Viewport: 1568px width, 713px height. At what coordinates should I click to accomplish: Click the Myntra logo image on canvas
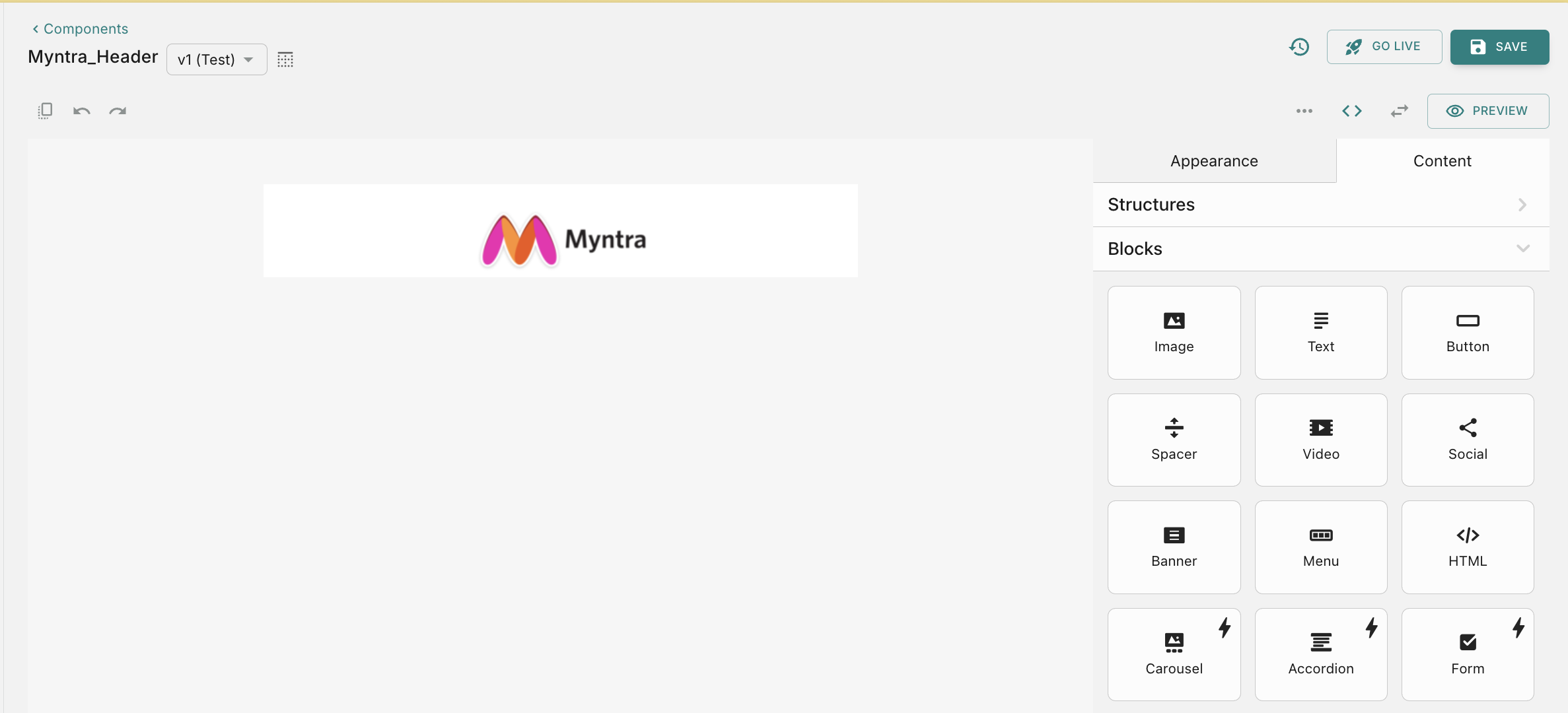point(563,240)
